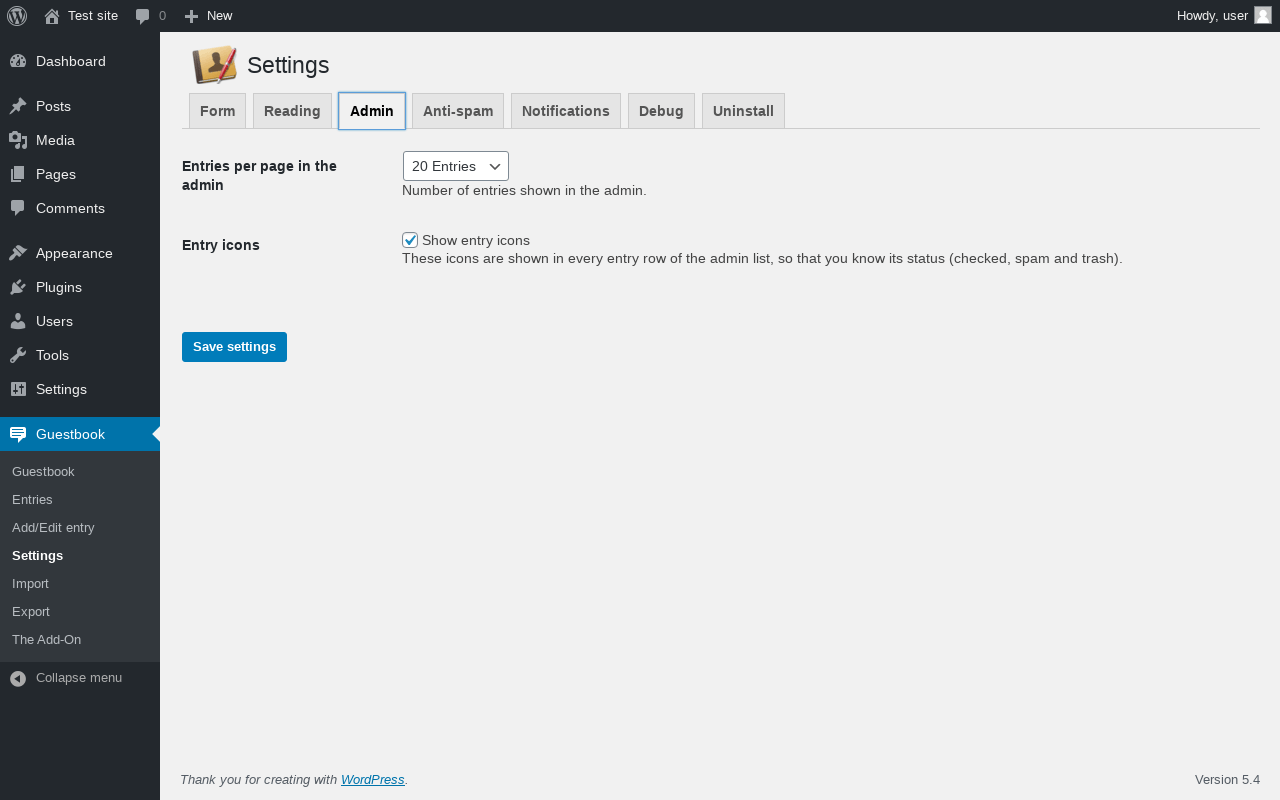Click the Posts pushpin icon

pos(18,106)
